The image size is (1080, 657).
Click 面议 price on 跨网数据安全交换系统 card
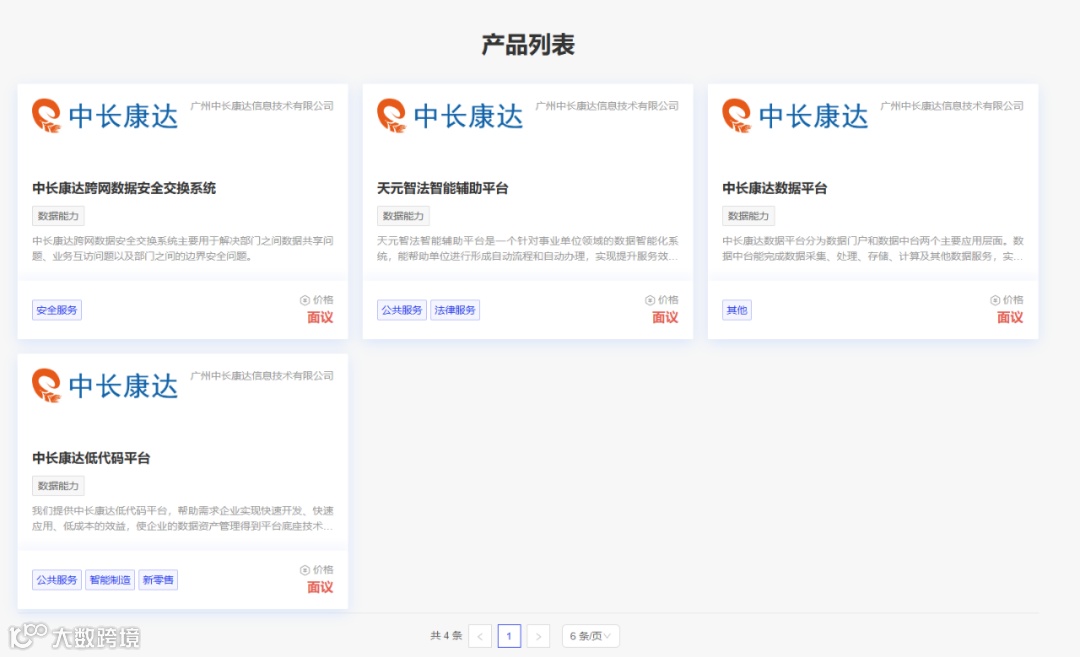click(x=320, y=317)
